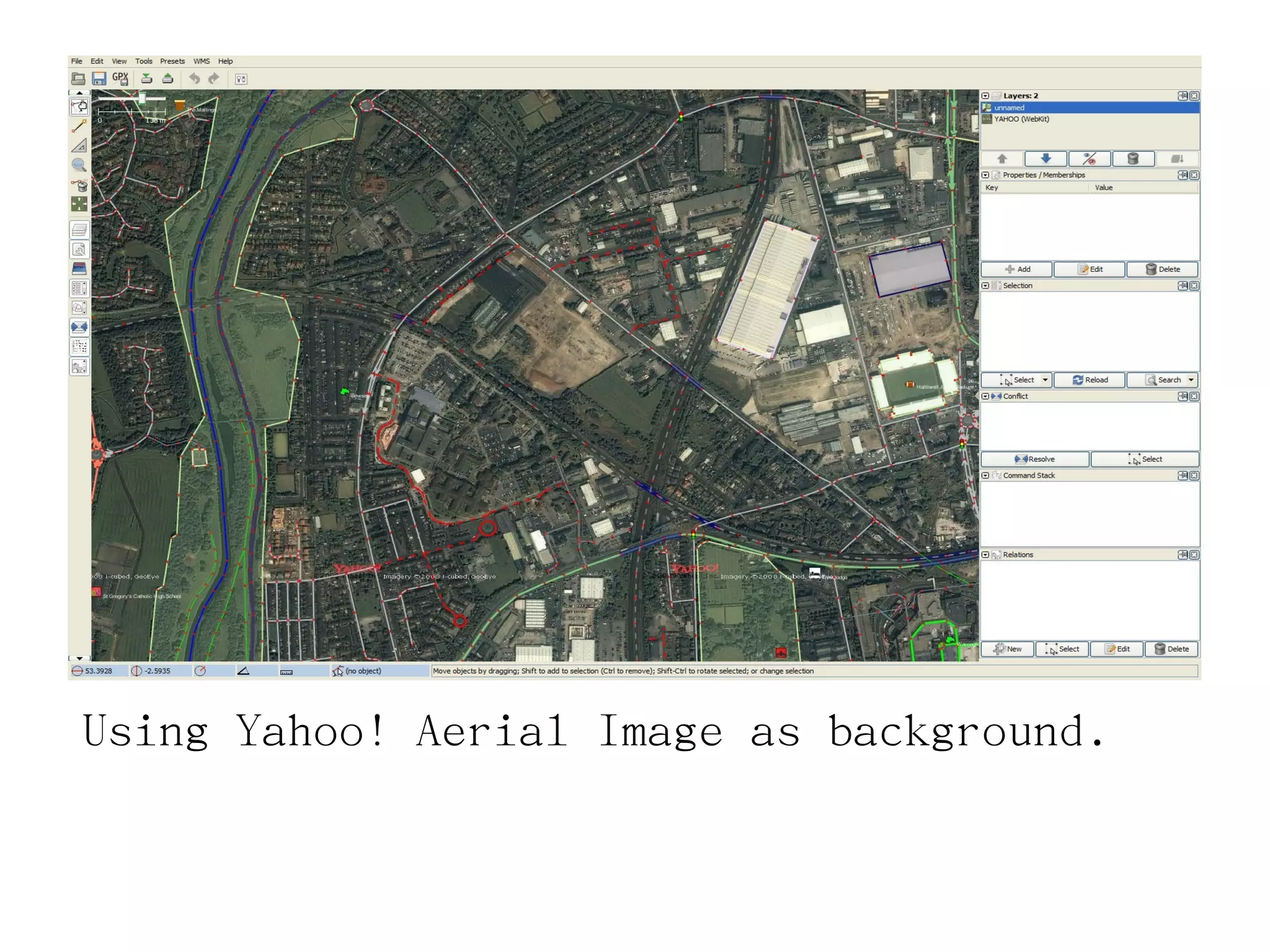Open the Presets menu

[172, 61]
